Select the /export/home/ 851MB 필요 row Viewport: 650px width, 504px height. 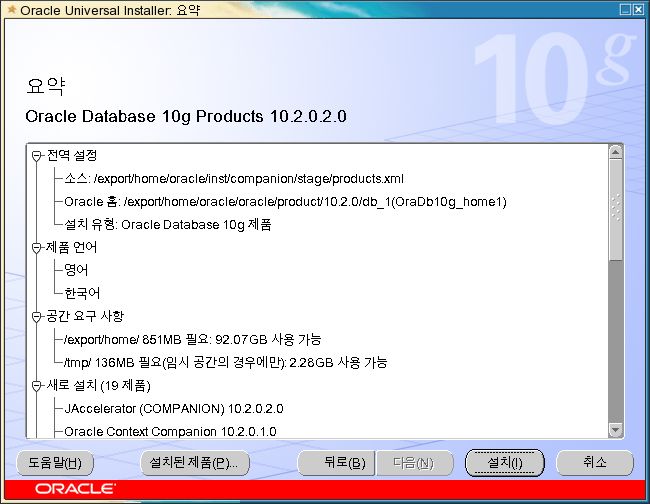pos(192,339)
